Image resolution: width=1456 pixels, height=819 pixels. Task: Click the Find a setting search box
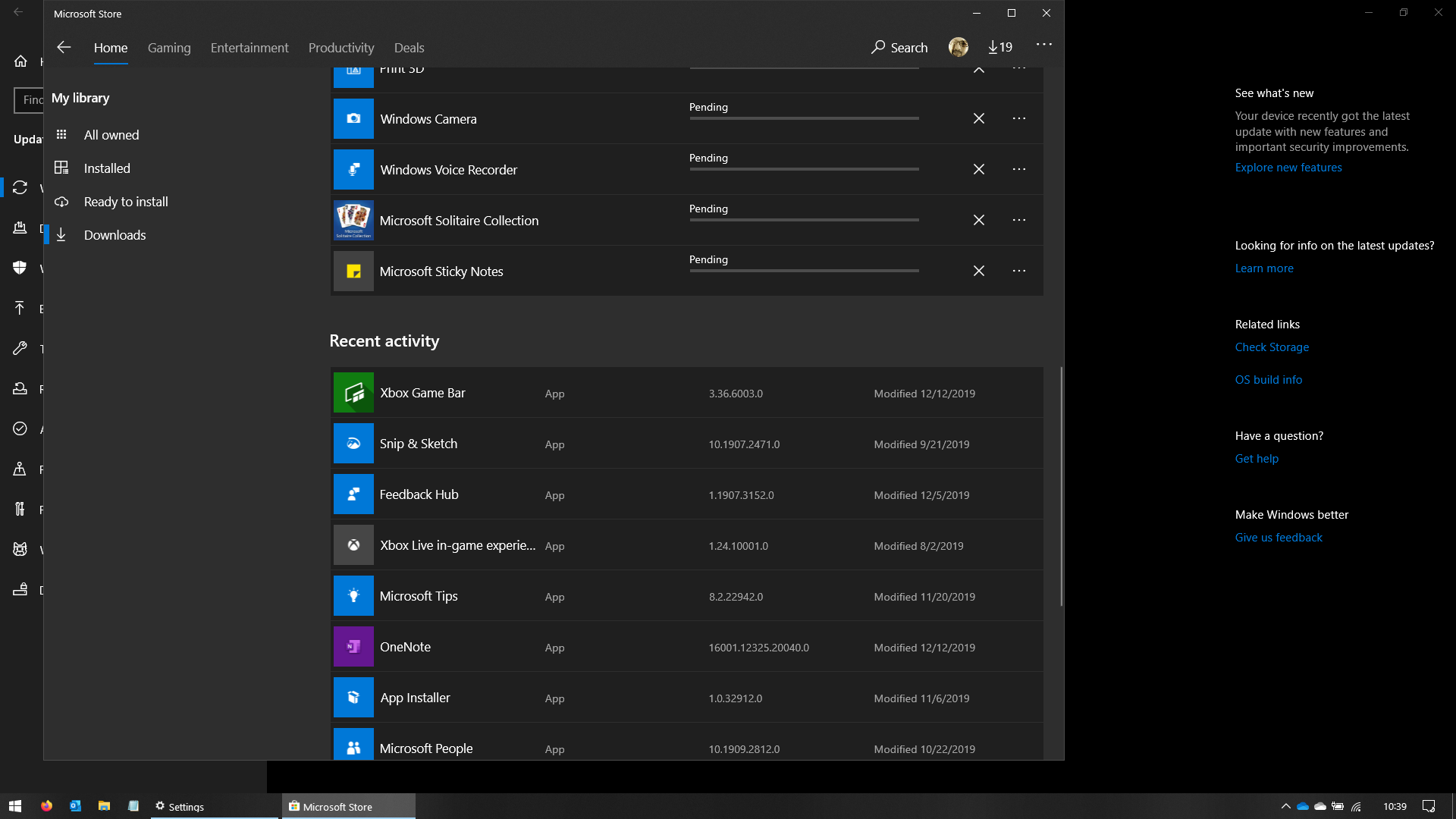pyautogui.click(x=29, y=100)
